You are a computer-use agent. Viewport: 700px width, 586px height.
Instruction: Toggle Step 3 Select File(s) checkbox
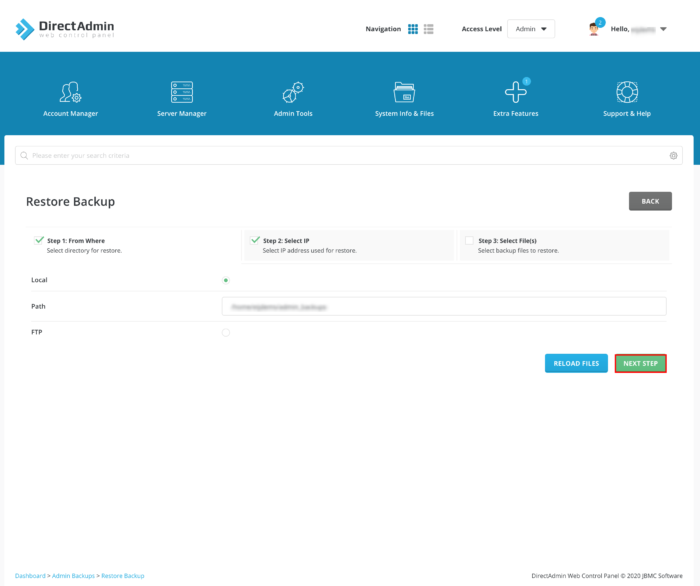click(x=469, y=241)
